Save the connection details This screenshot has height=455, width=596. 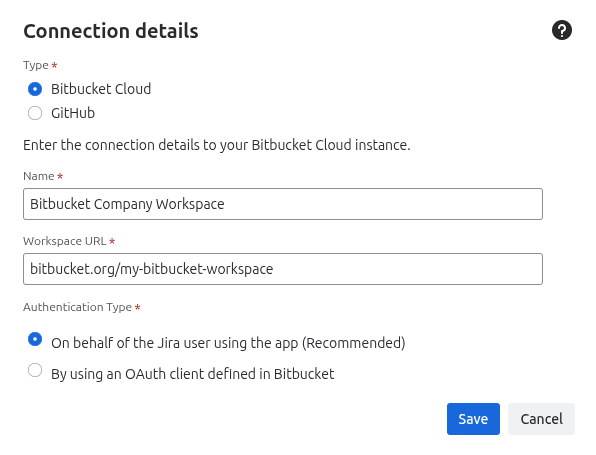pos(473,419)
